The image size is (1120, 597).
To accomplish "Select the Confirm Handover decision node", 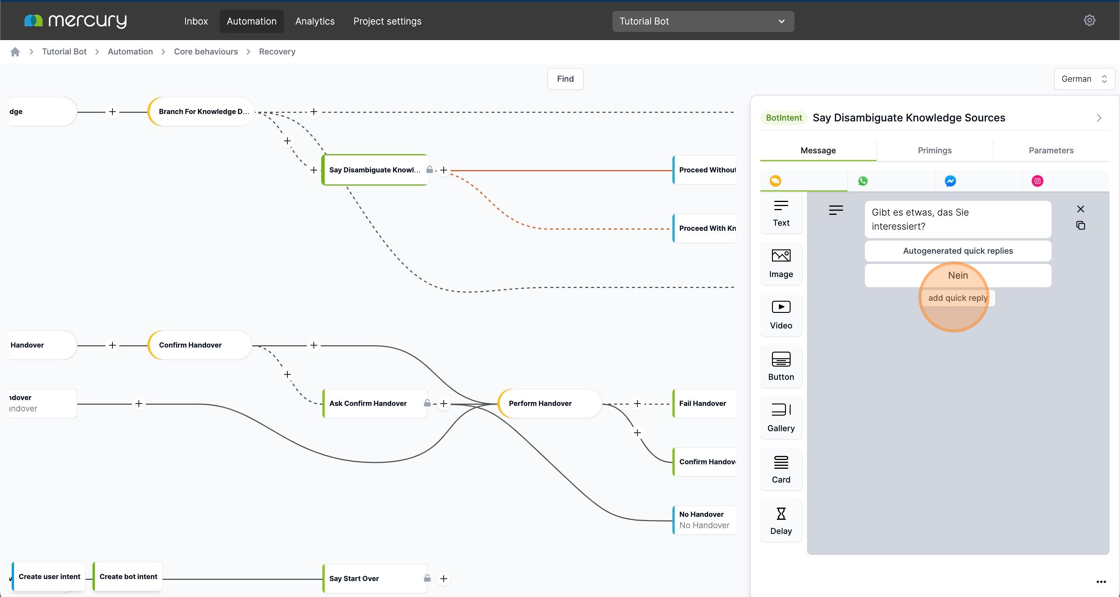I will click(x=200, y=345).
